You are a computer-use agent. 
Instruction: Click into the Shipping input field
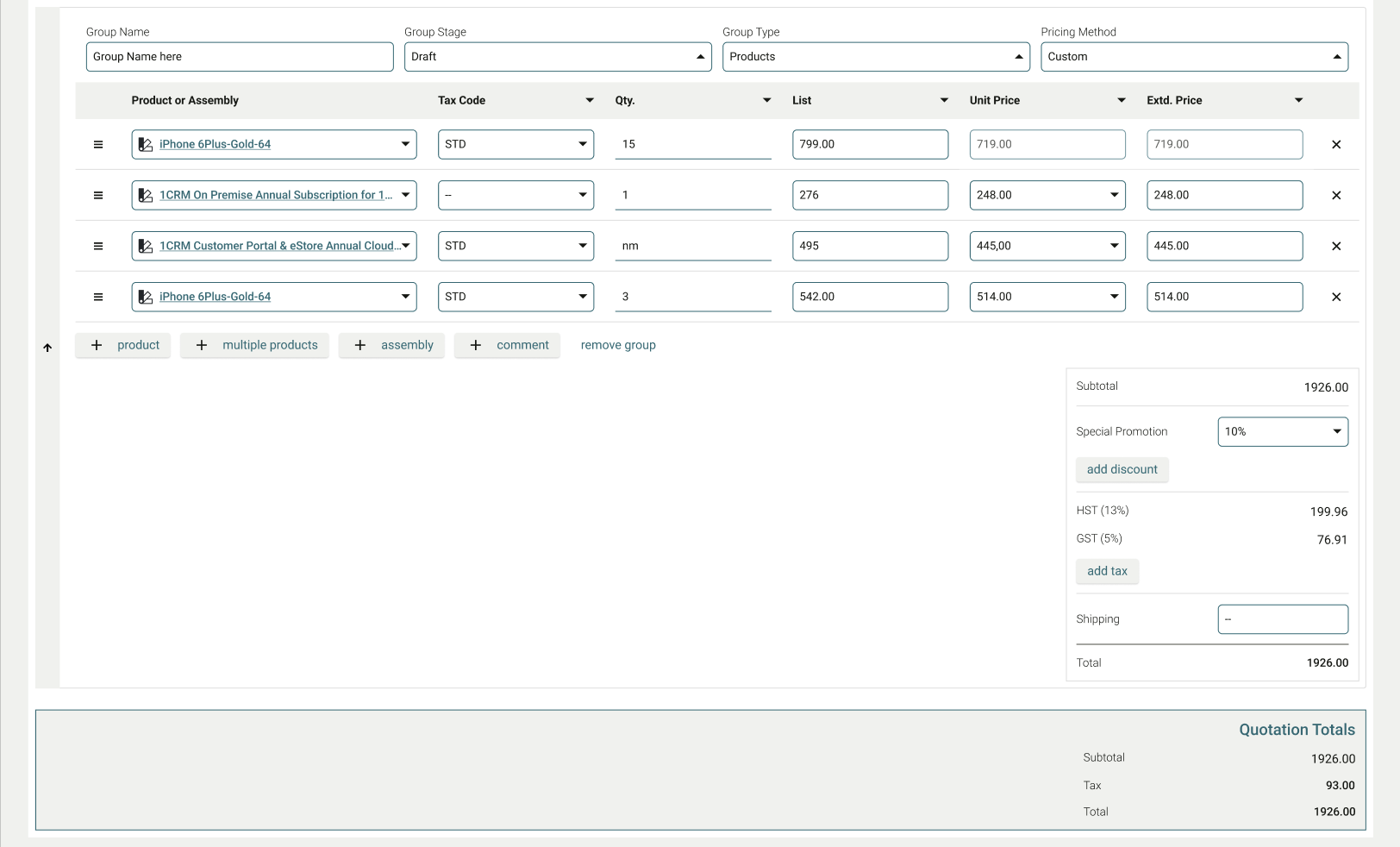coord(1282,619)
